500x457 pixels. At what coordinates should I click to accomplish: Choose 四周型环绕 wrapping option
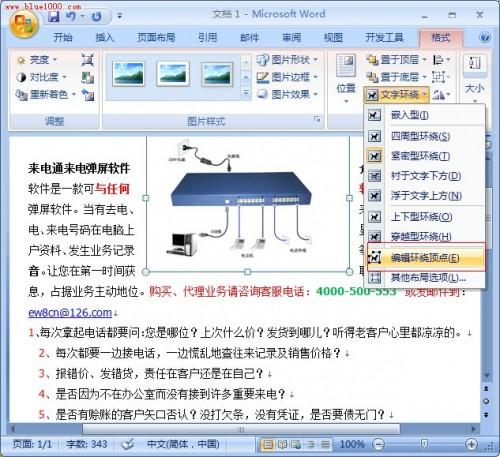point(424,136)
